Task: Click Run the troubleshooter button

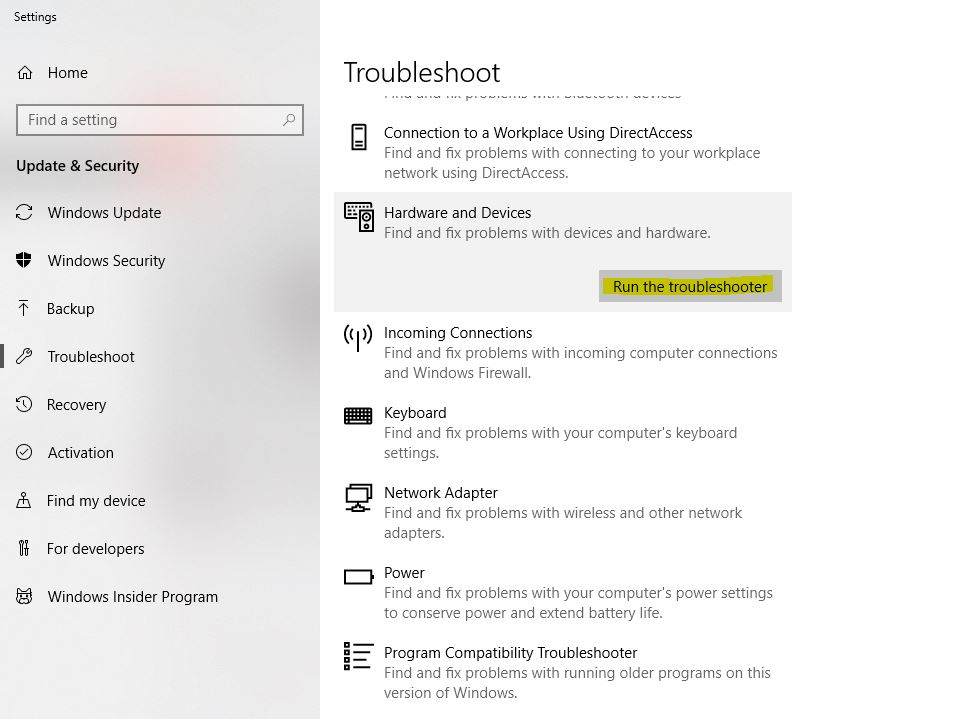Action: [x=690, y=286]
